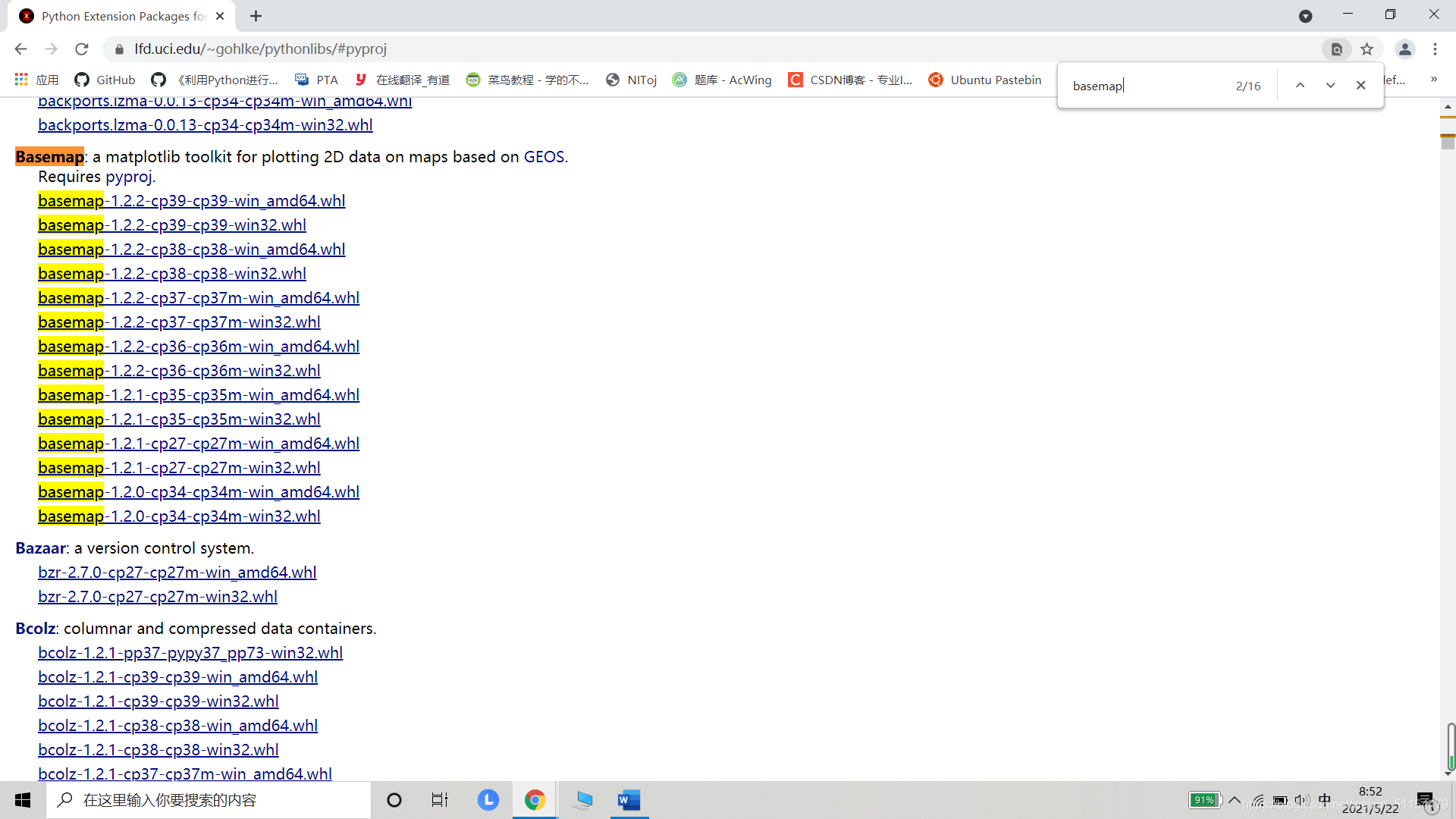
Task: Select the Python Extension Packages tab
Action: [x=121, y=16]
